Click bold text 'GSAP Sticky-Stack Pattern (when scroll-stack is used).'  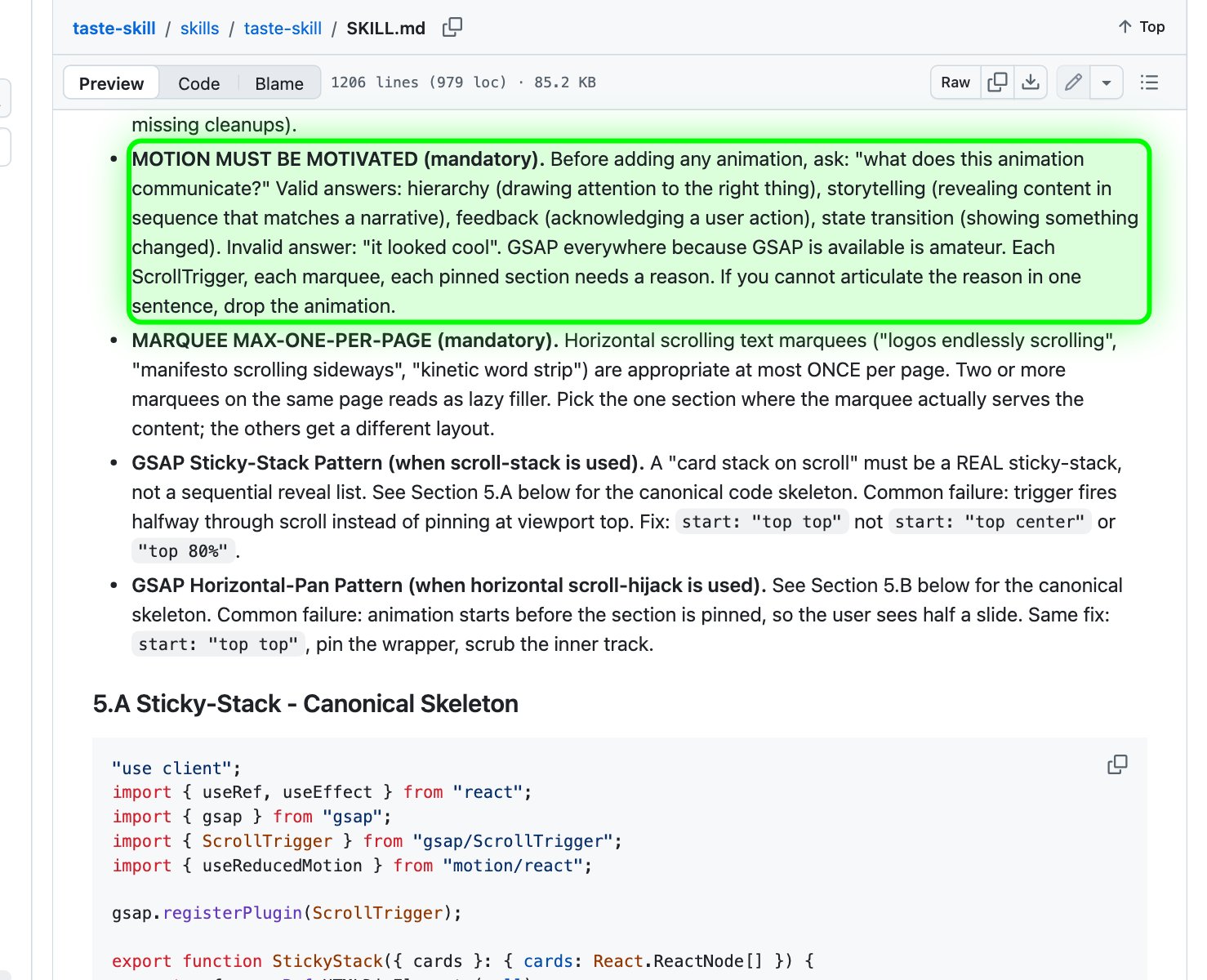[x=389, y=463]
